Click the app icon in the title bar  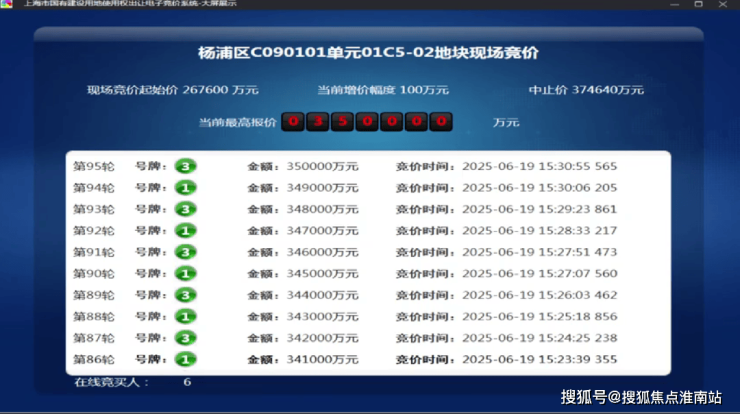(x=6, y=5)
